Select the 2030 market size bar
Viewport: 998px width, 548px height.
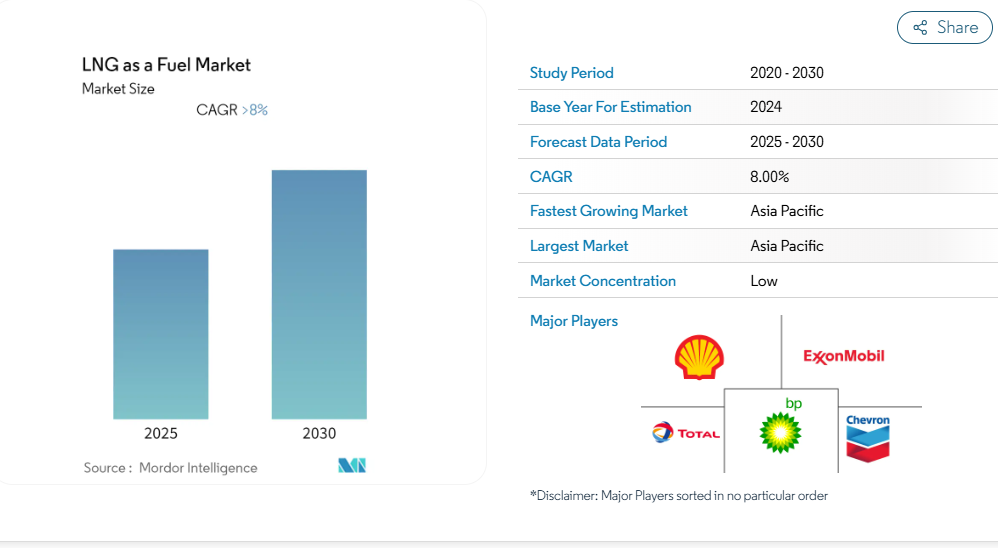pos(319,294)
